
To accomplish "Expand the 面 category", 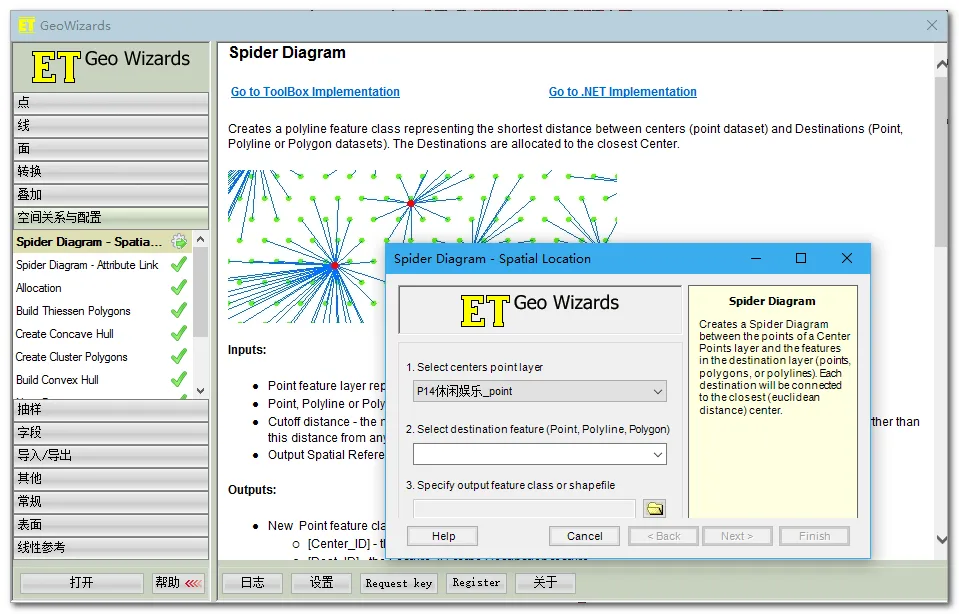I will pyautogui.click(x=111, y=149).
